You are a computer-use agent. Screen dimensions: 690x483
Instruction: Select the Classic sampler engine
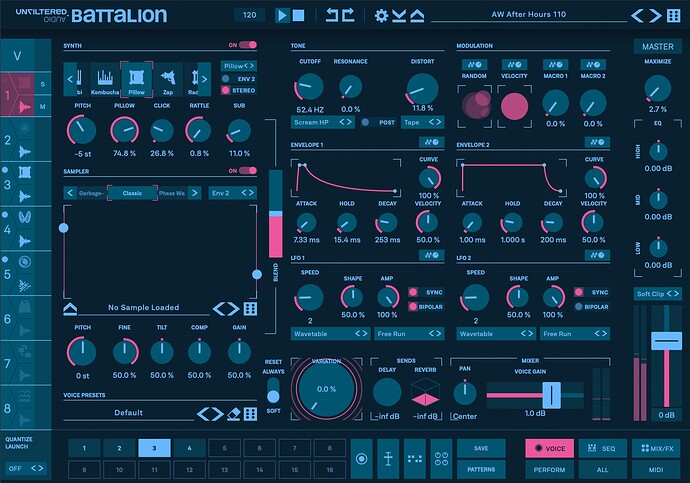click(132, 193)
